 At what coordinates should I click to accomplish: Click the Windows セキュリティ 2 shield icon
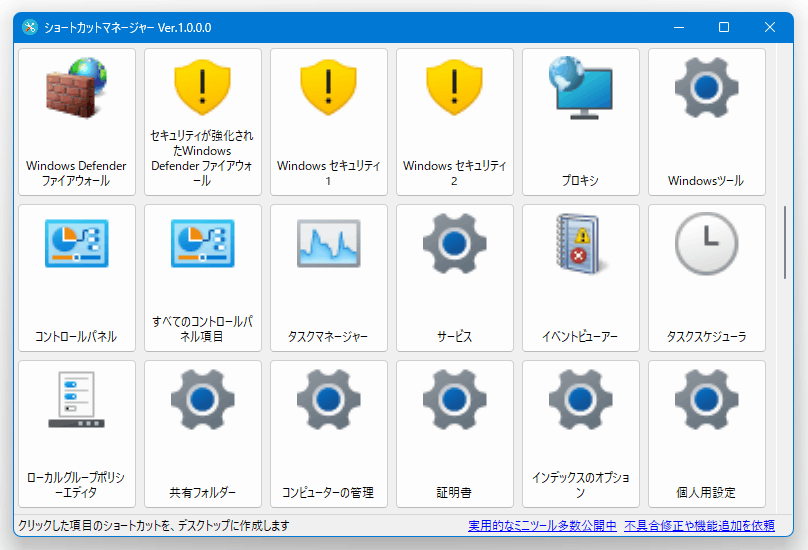coord(454,88)
